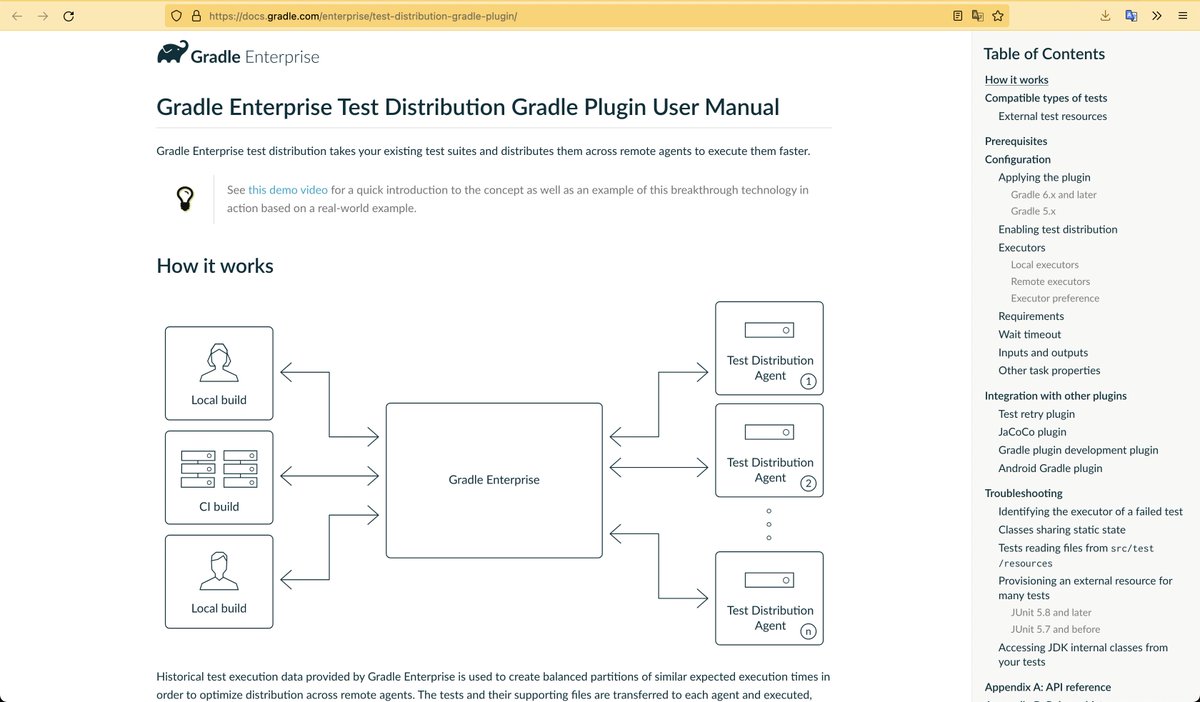Go to 'Classes sharing static state' entry
This screenshot has width=1200, height=702.
click(x=1062, y=529)
